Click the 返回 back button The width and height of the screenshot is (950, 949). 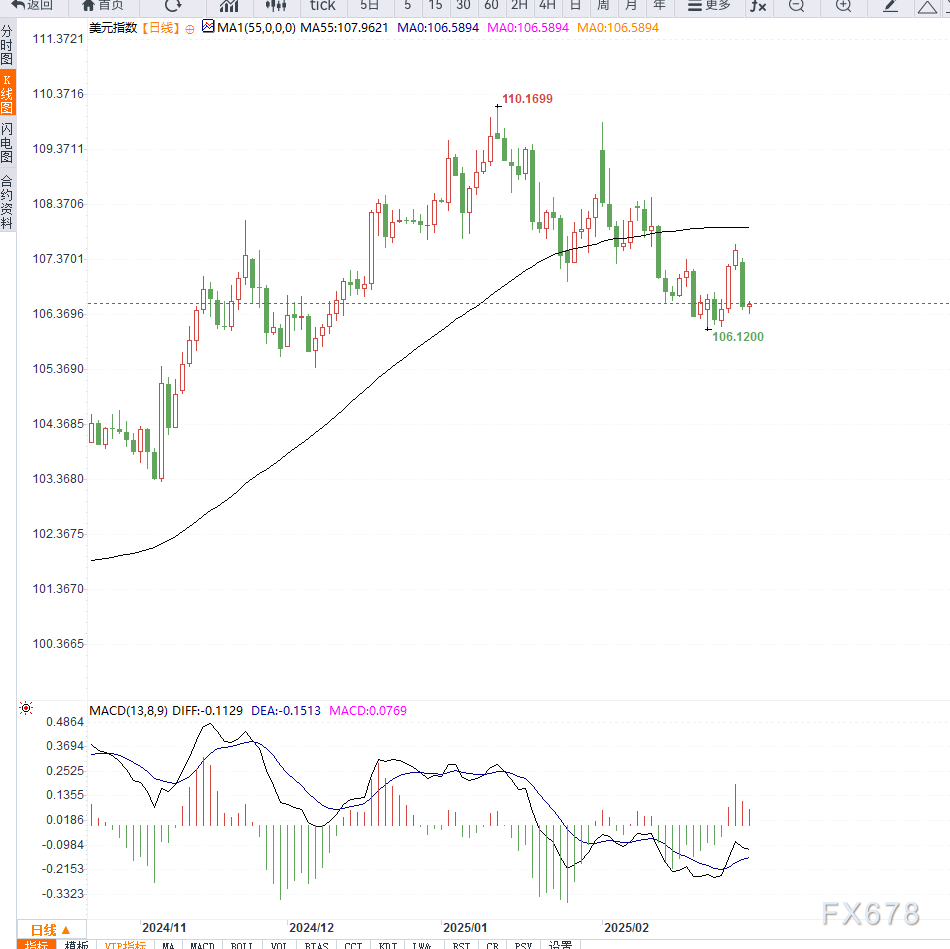[32, 5]
